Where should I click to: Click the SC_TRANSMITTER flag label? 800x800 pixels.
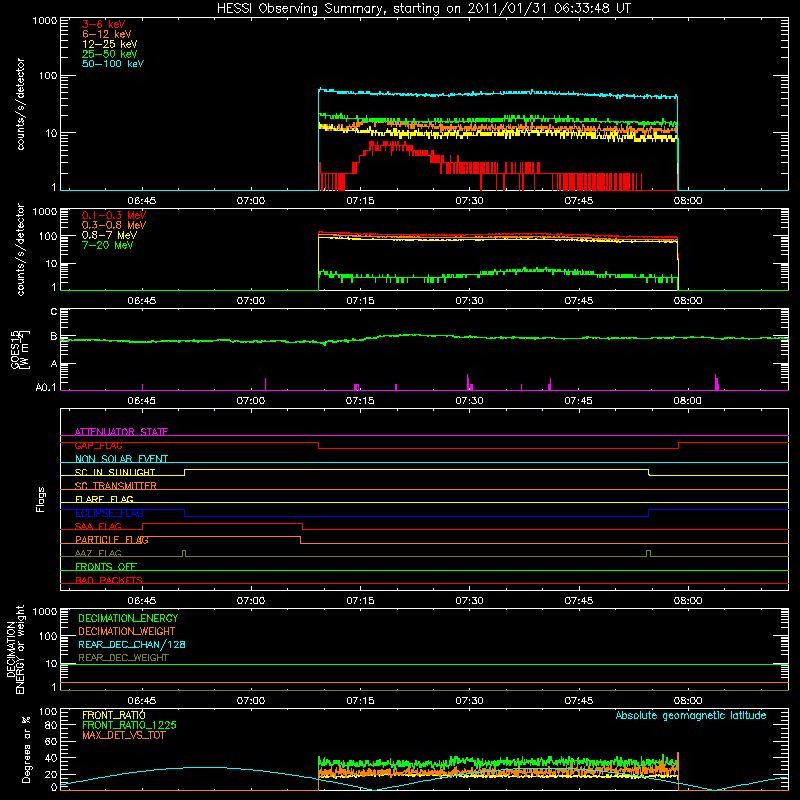tap(116, 486)
